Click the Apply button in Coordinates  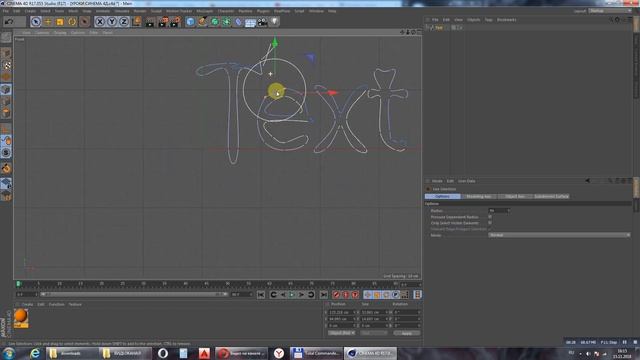(x=407, y=333)
